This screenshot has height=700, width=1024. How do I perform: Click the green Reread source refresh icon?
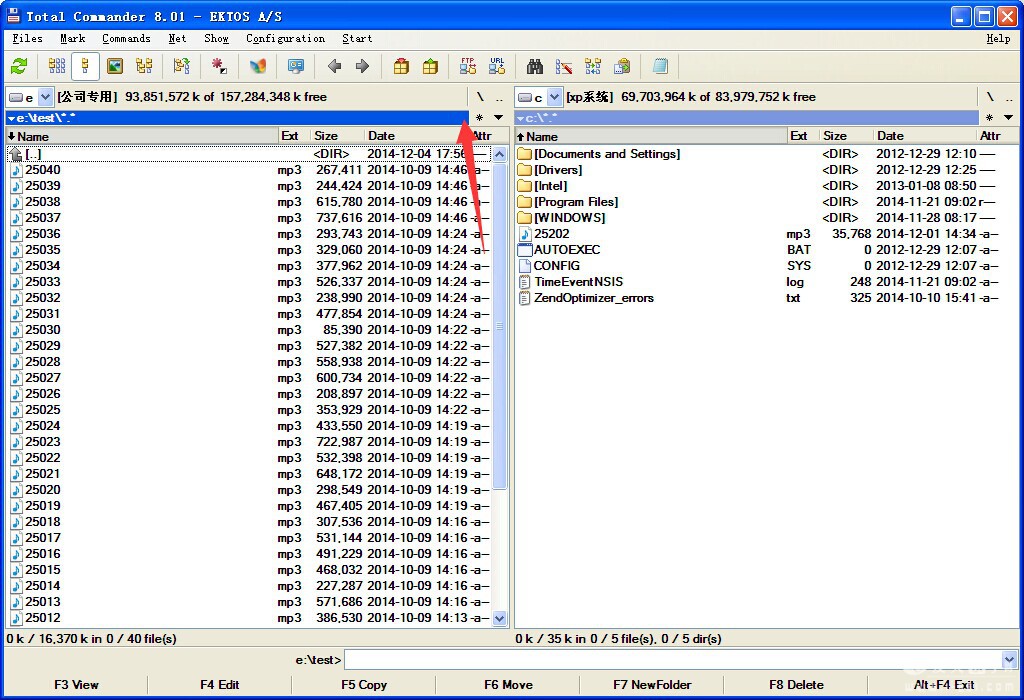(19, 66)
